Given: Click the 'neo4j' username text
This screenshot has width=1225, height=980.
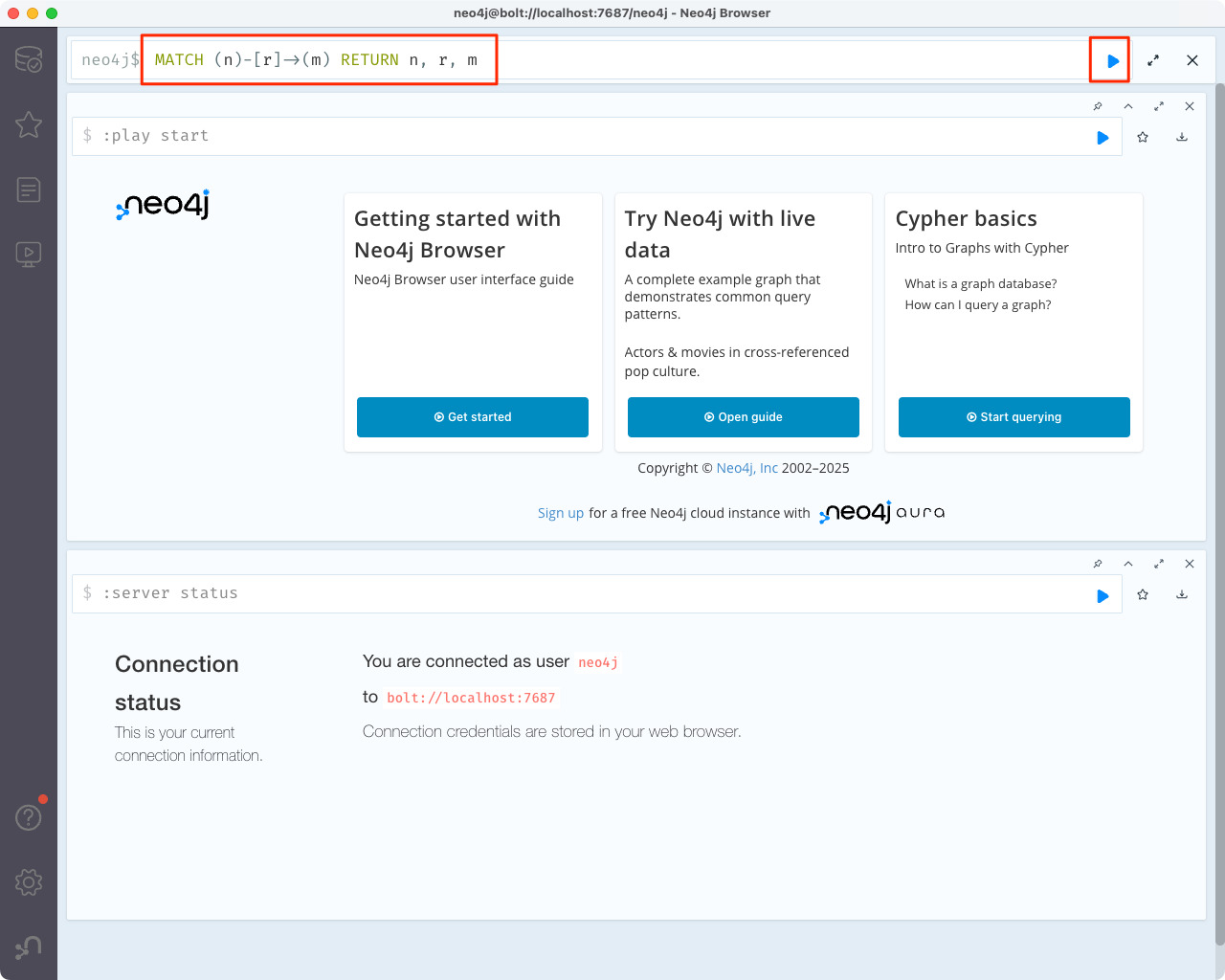Looking at the screenshot, I should pyautogui.click(x=598, y=662).
